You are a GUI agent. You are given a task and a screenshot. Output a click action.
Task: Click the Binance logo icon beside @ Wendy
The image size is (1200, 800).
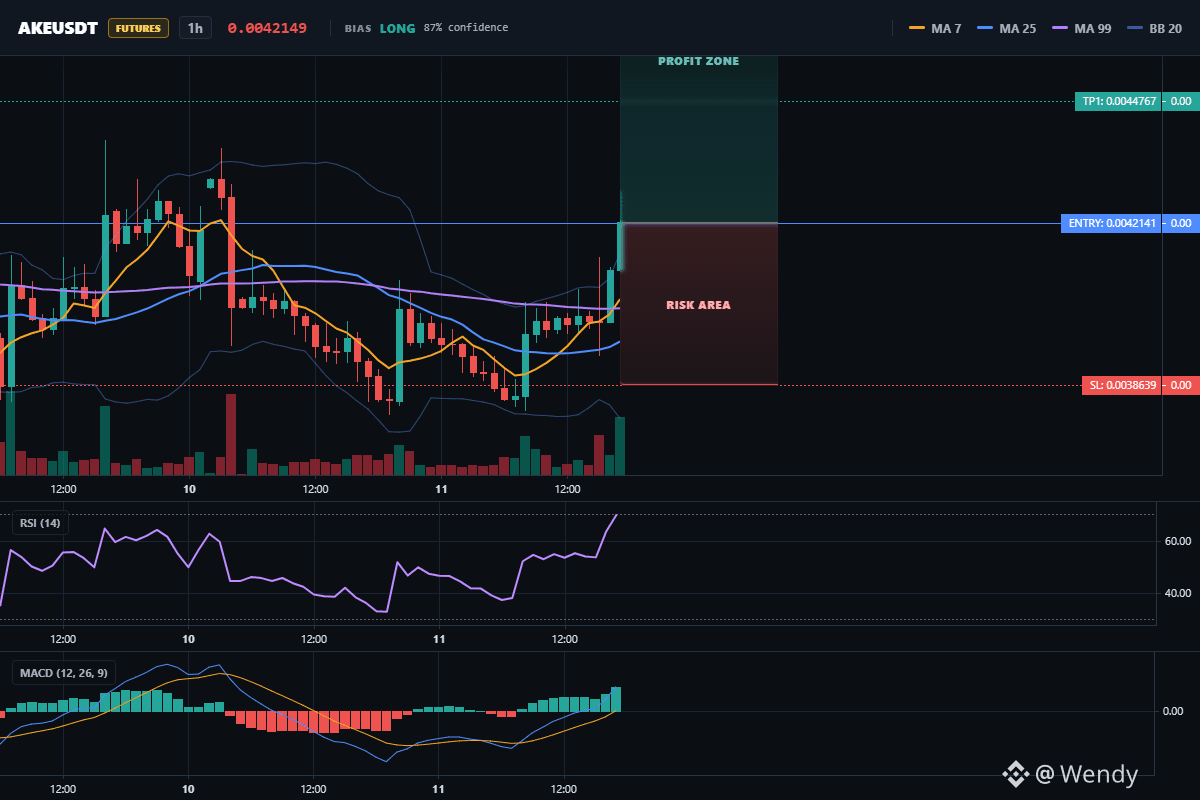point(1016,773)
